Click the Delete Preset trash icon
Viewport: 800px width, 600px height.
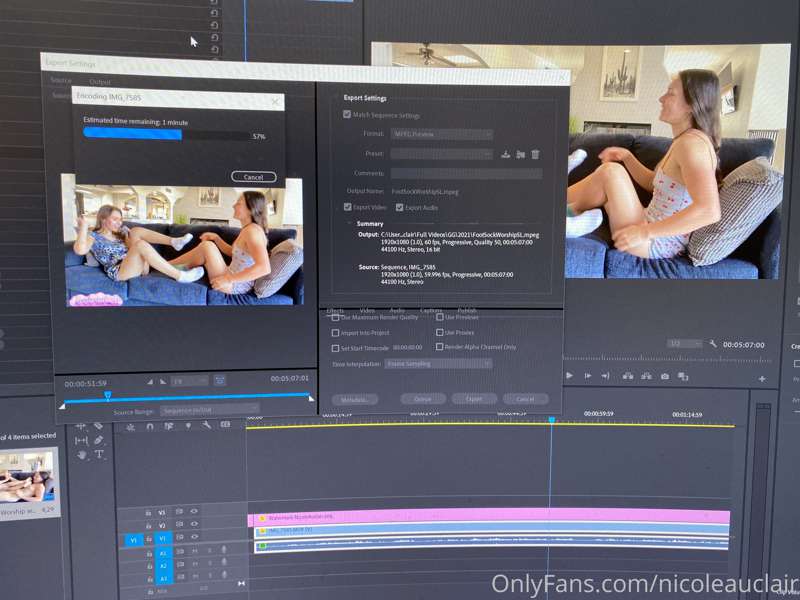click(x=535, y=154)
